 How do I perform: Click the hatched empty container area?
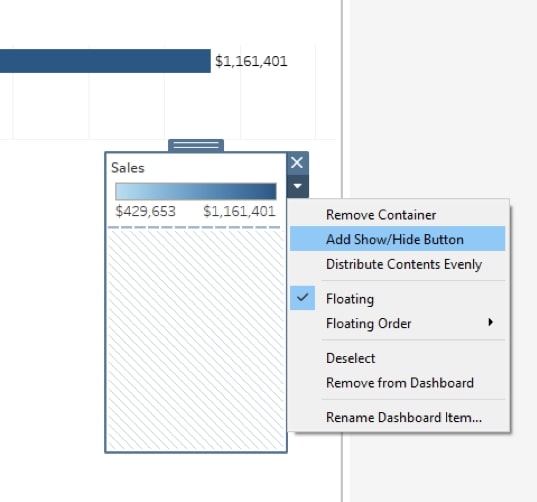(196, 340)
